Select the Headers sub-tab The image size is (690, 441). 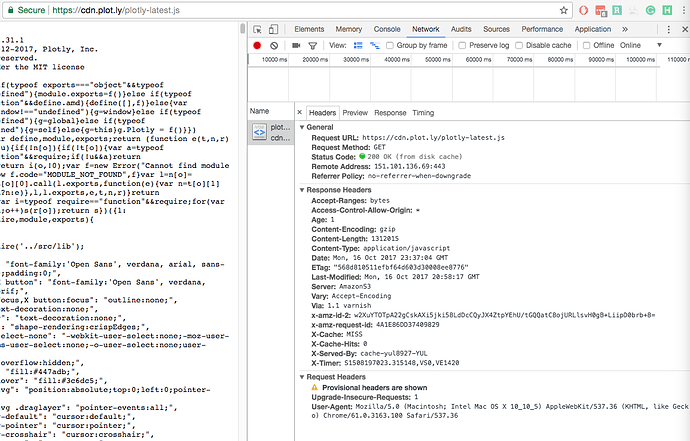click(322, 113)
